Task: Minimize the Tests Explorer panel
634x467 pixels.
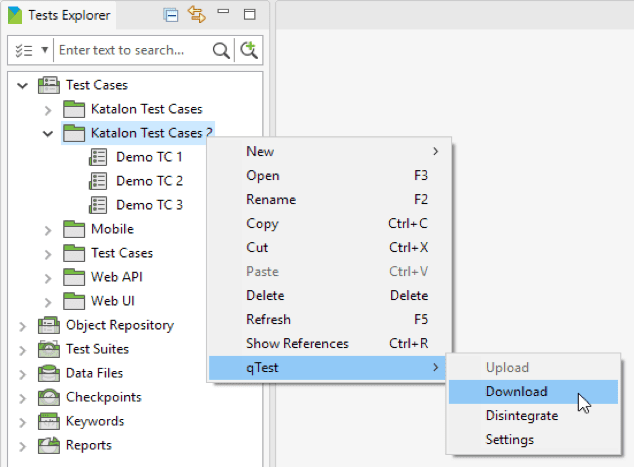Action: coord(223,15)
